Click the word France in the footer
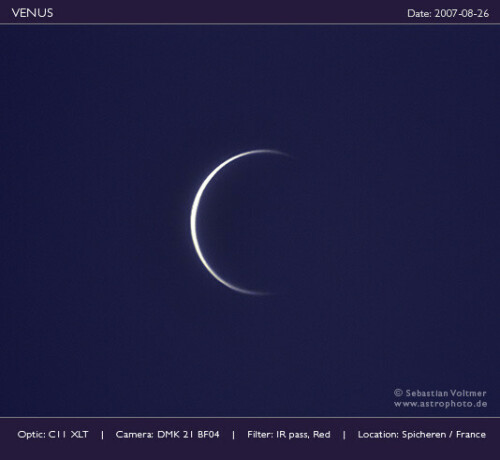 point(471,434)
